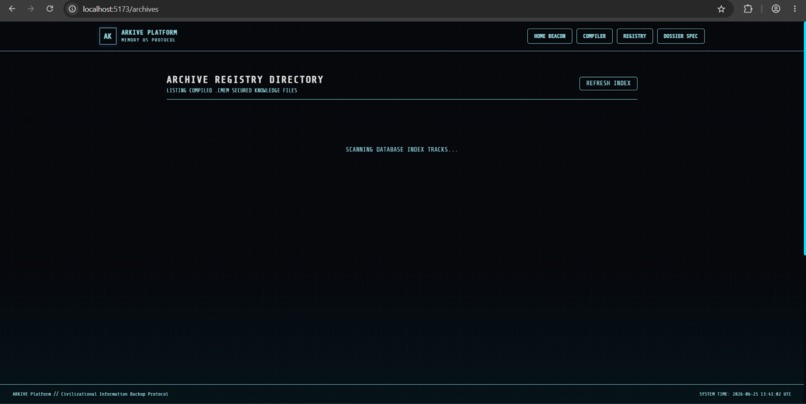Screen dimensions: 806x404
Task: Open the browser extensions puzzle icon
Action: [x=748, y=9]
